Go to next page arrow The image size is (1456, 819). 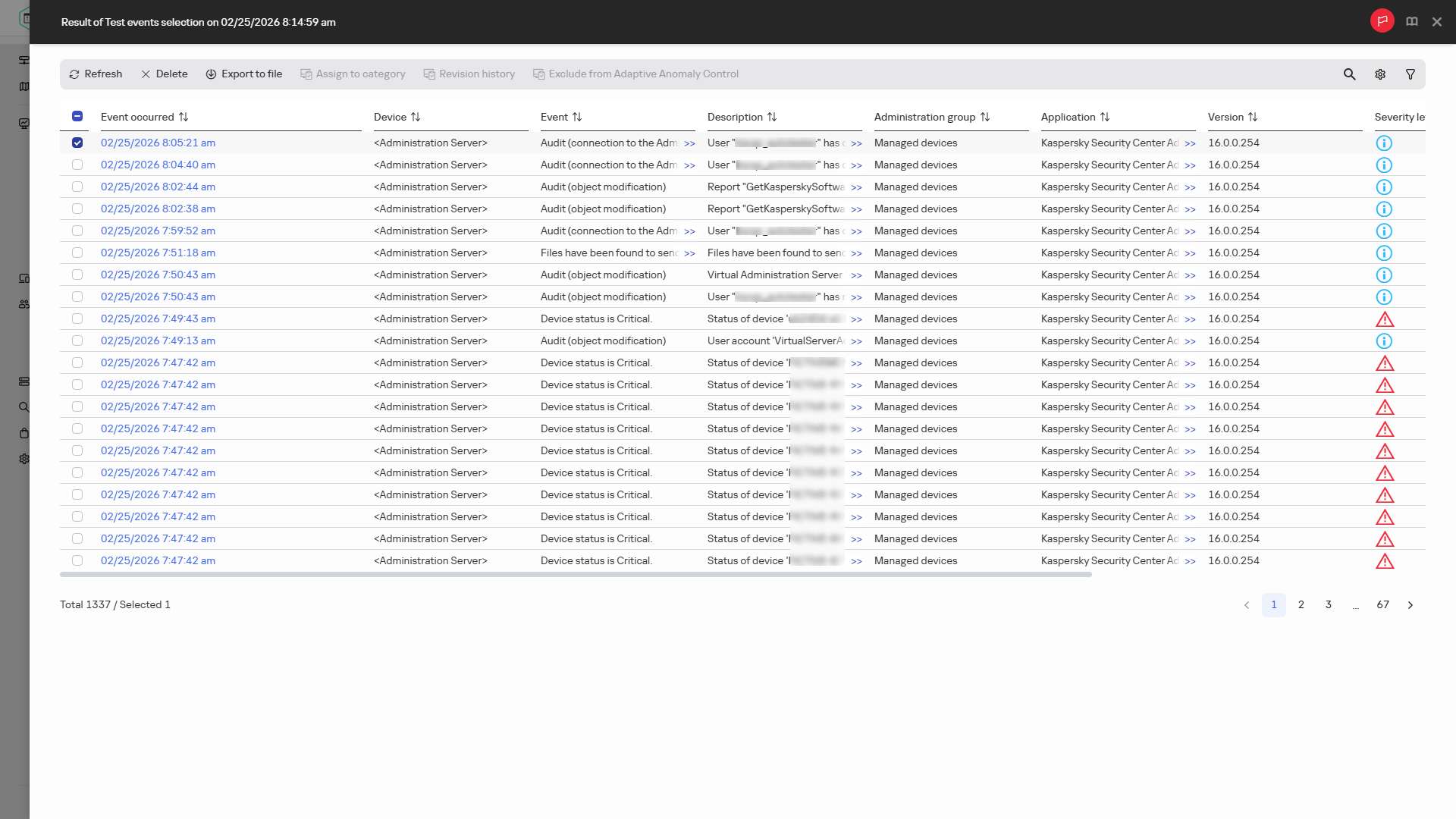(x=1410, y=605)
